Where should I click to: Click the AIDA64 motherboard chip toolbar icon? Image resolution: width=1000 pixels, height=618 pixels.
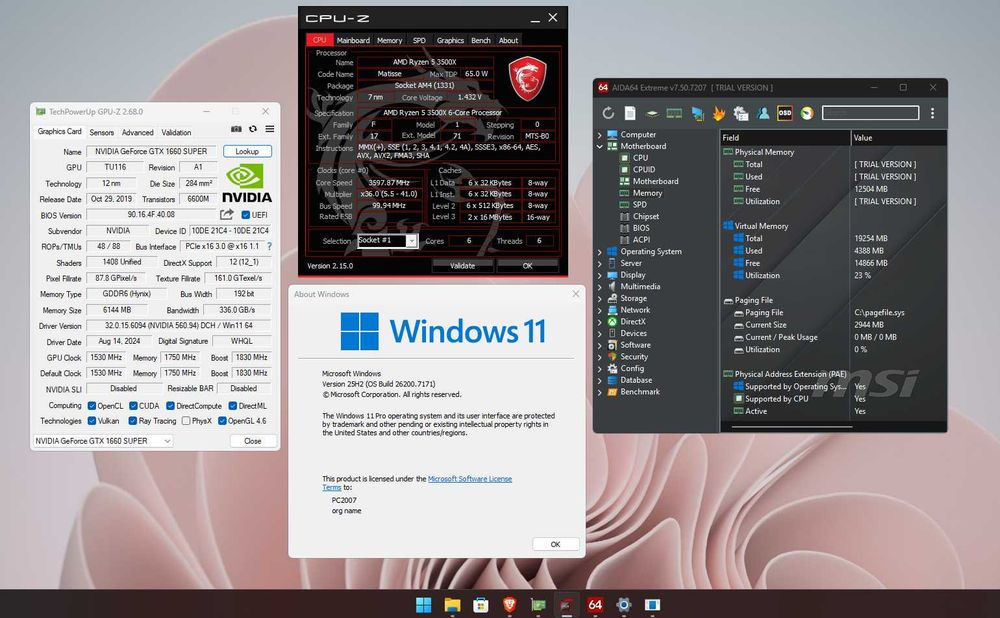tap(652, 113)
